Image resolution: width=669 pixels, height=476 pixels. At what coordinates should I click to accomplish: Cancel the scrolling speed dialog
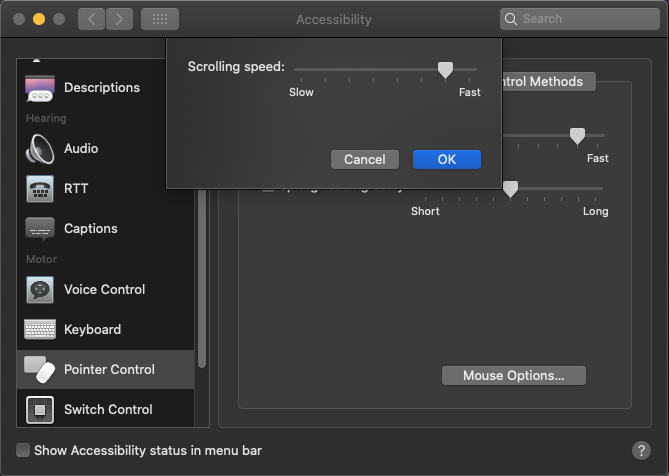click(x=364, y=159)
